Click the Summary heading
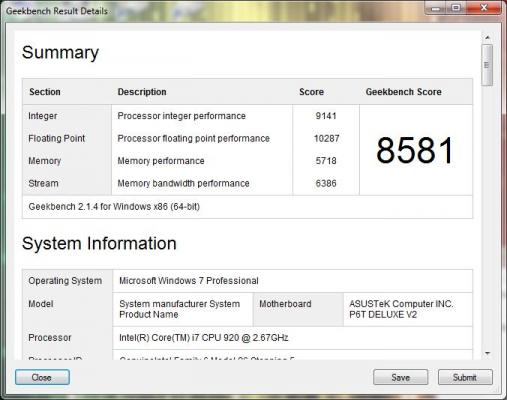 pyautogui.click(x=60, y=53)
